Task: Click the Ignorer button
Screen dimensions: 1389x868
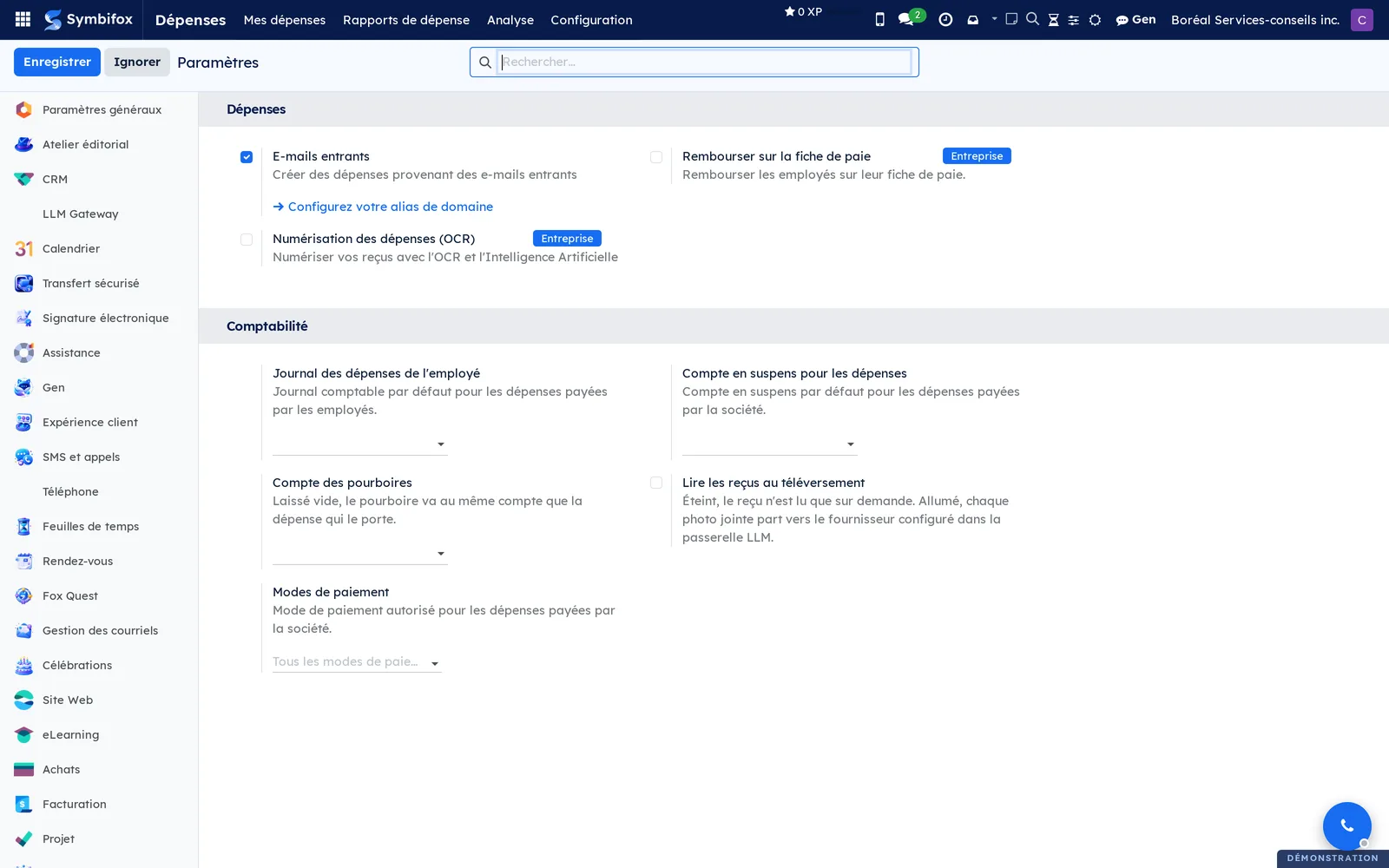Action: [x=137, y=62]
